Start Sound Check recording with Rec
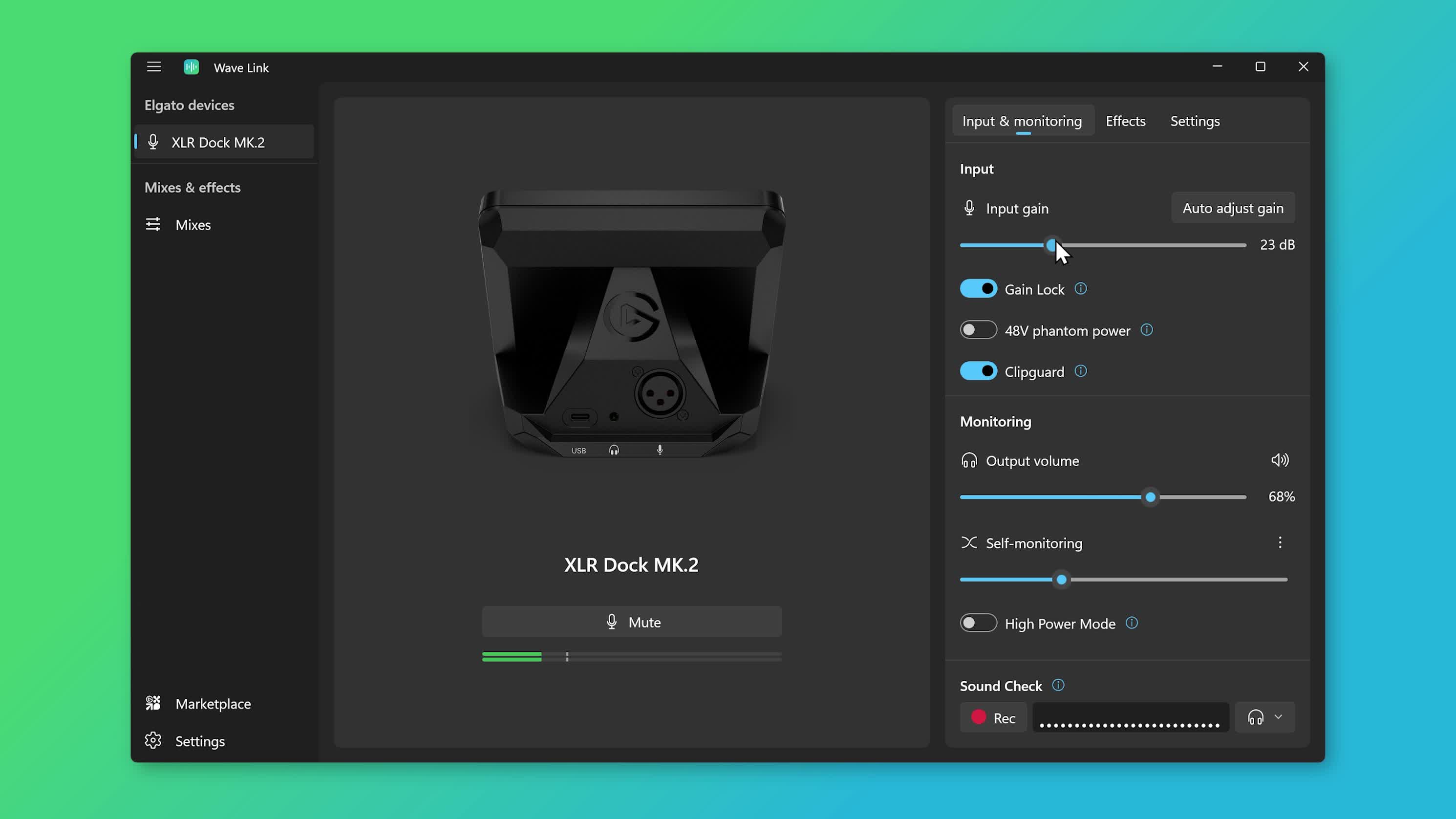 point(993,718)
